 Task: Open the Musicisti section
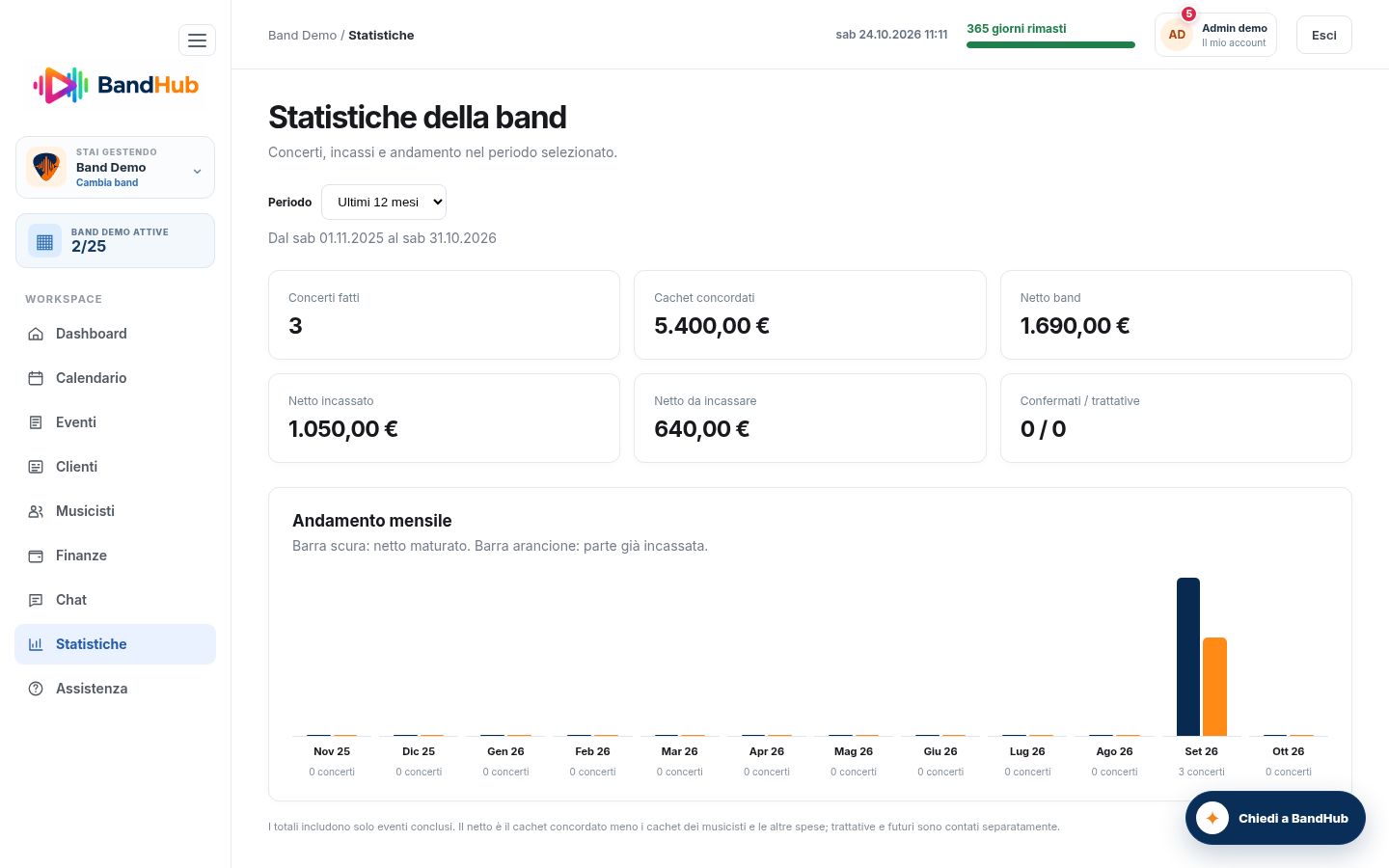115,511
